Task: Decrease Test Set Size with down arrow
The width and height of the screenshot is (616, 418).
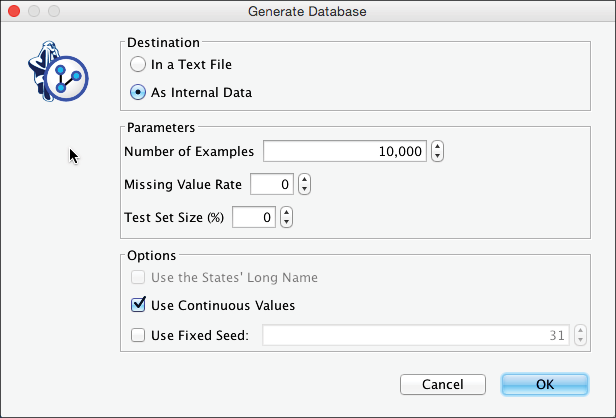Action: (287, 222)
